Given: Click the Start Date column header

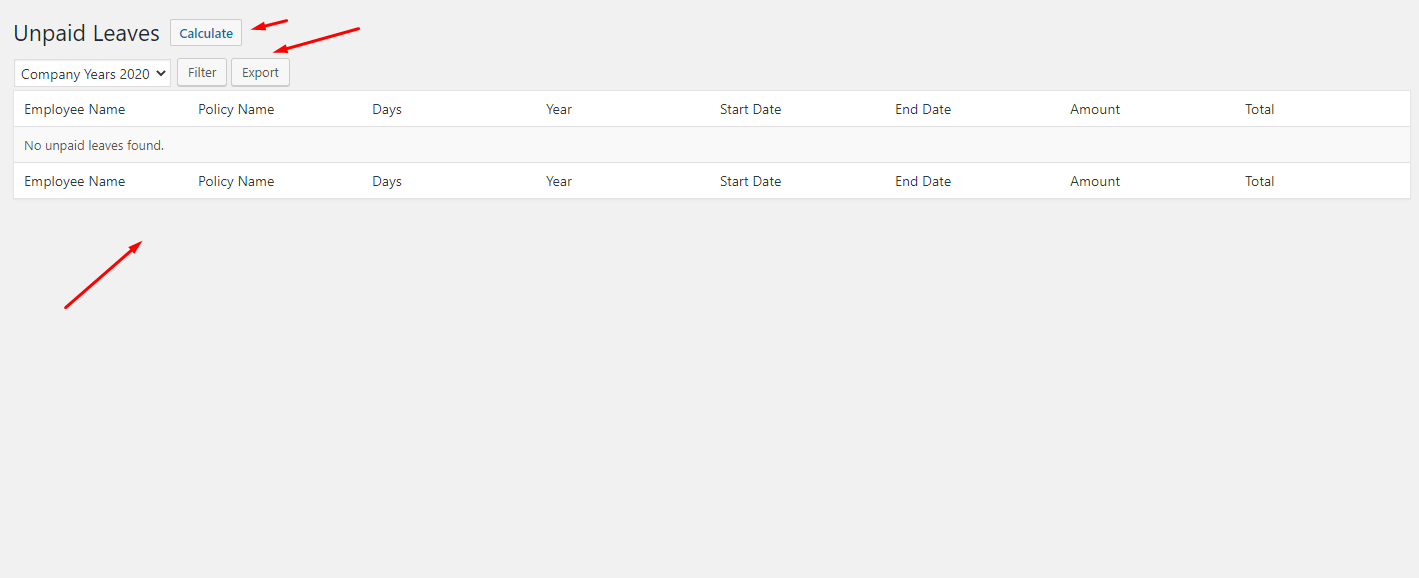Looking at the screenshot, I should tap(750, 109).
